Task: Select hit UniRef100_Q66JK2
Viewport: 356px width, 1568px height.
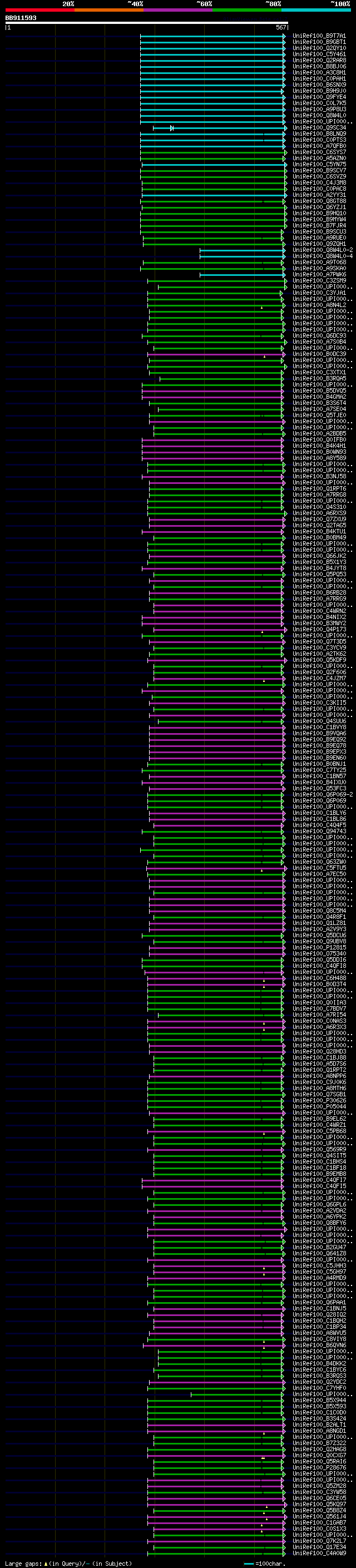Action: (x=319, y=556)
